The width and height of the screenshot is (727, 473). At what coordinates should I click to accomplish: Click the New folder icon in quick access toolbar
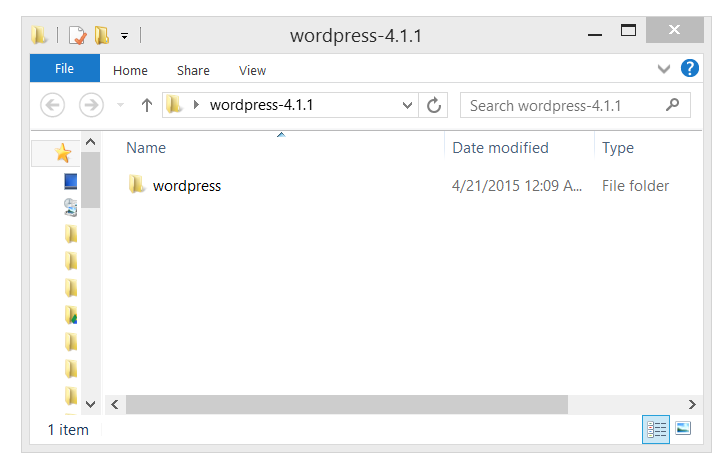click(x=102, y=35)
